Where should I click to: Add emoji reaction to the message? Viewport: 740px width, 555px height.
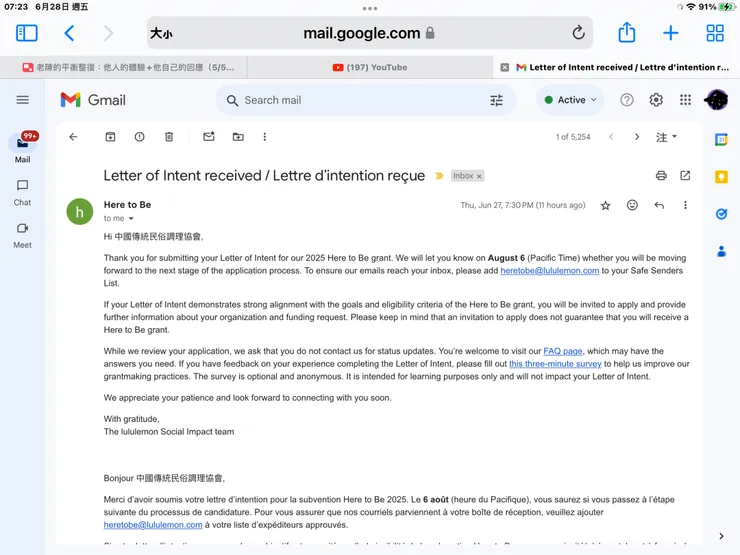pos(632,205)
